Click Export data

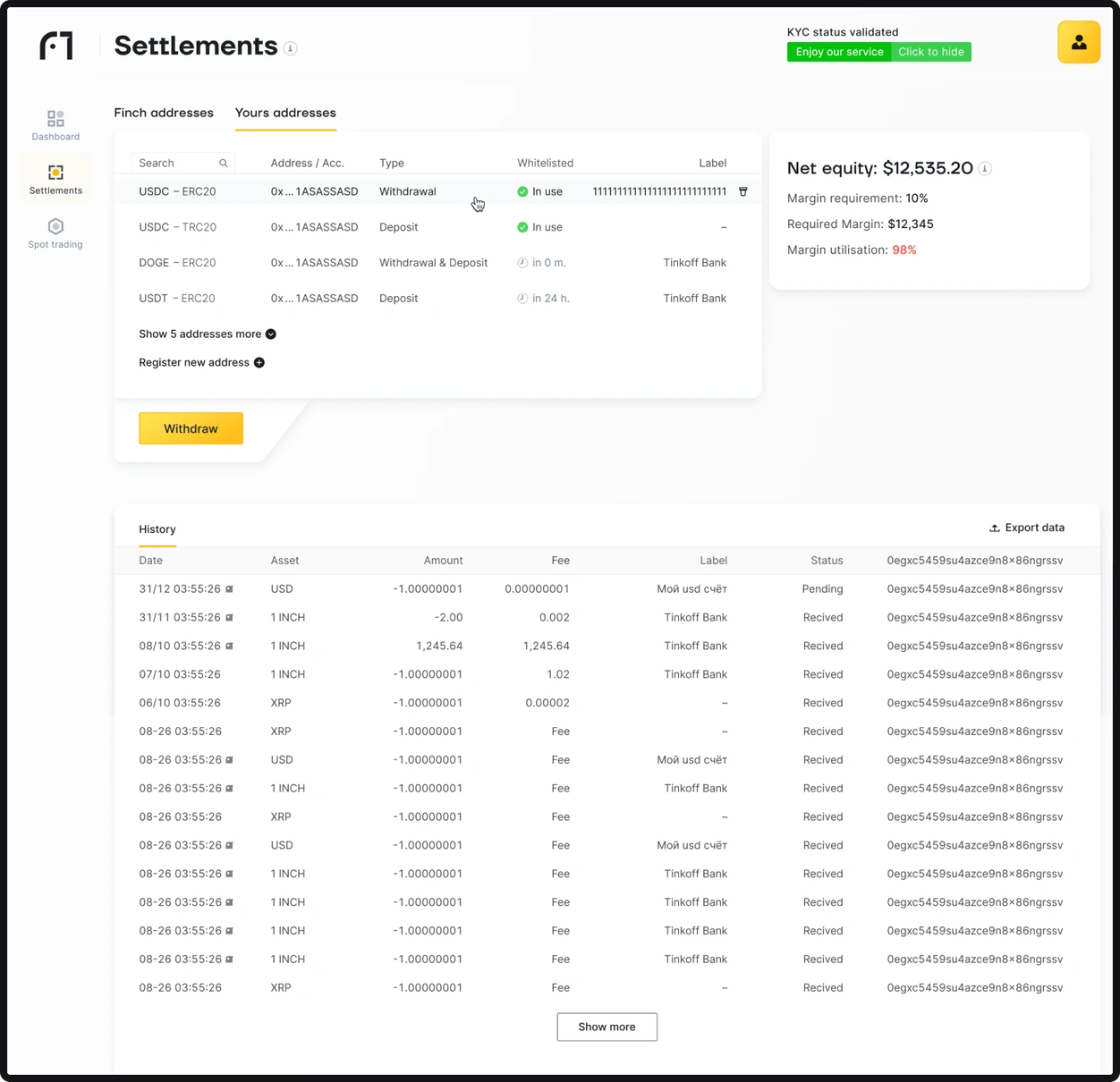click(x=1026, y=528)
